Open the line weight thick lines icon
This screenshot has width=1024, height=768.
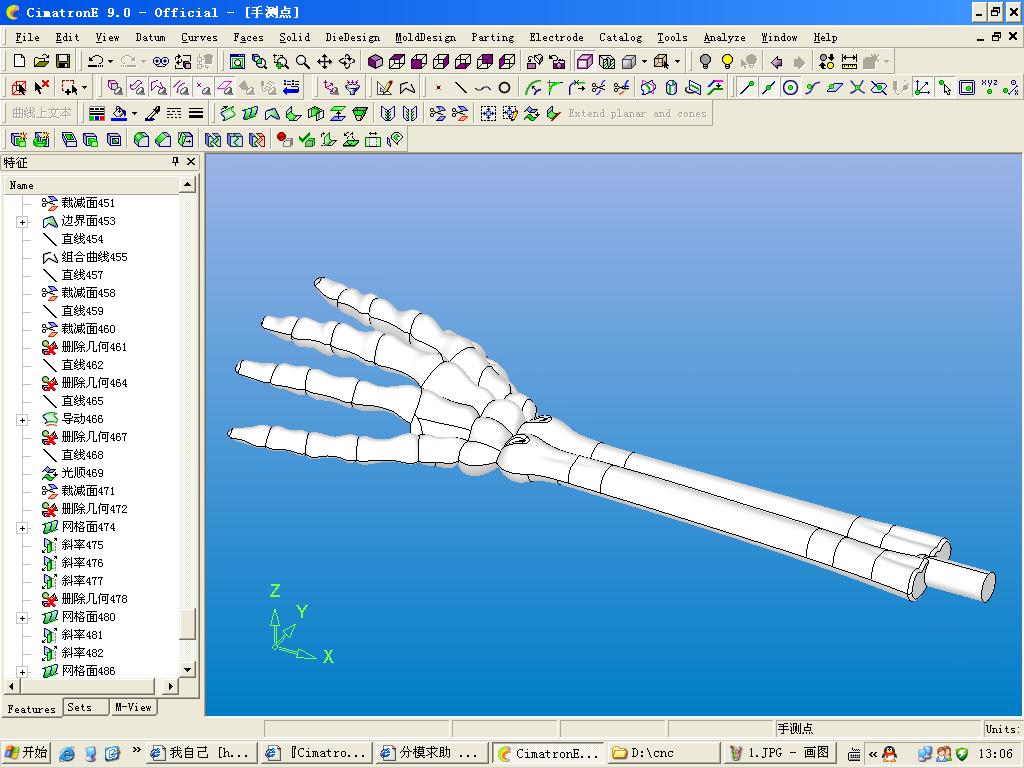[x=196, y=114]
